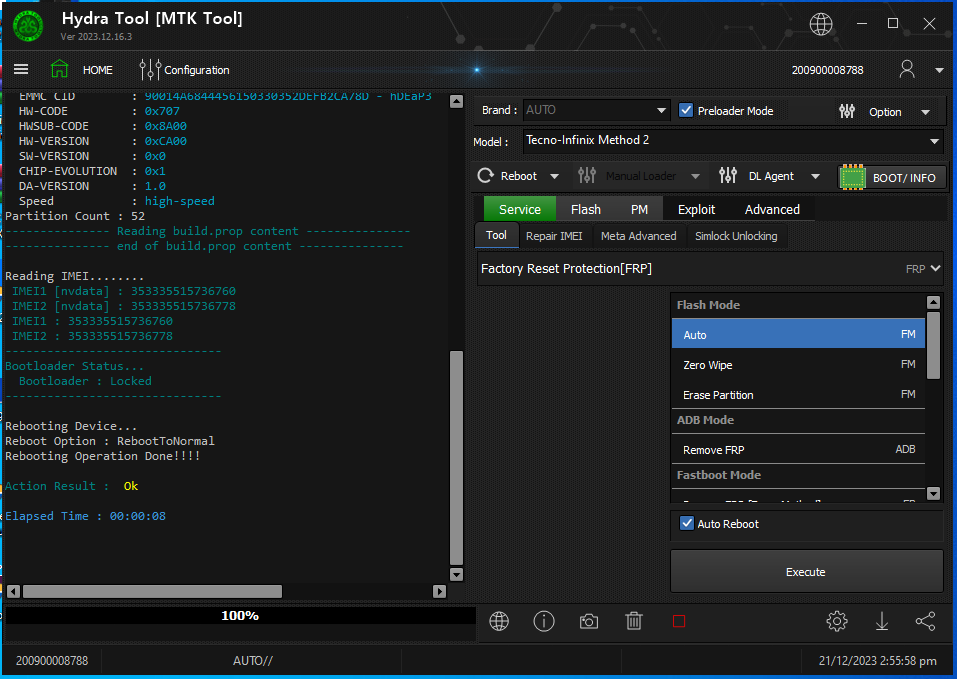957x679 pixels.
Task: Select Auto flash mode option
Action: [x=798, y=334]
